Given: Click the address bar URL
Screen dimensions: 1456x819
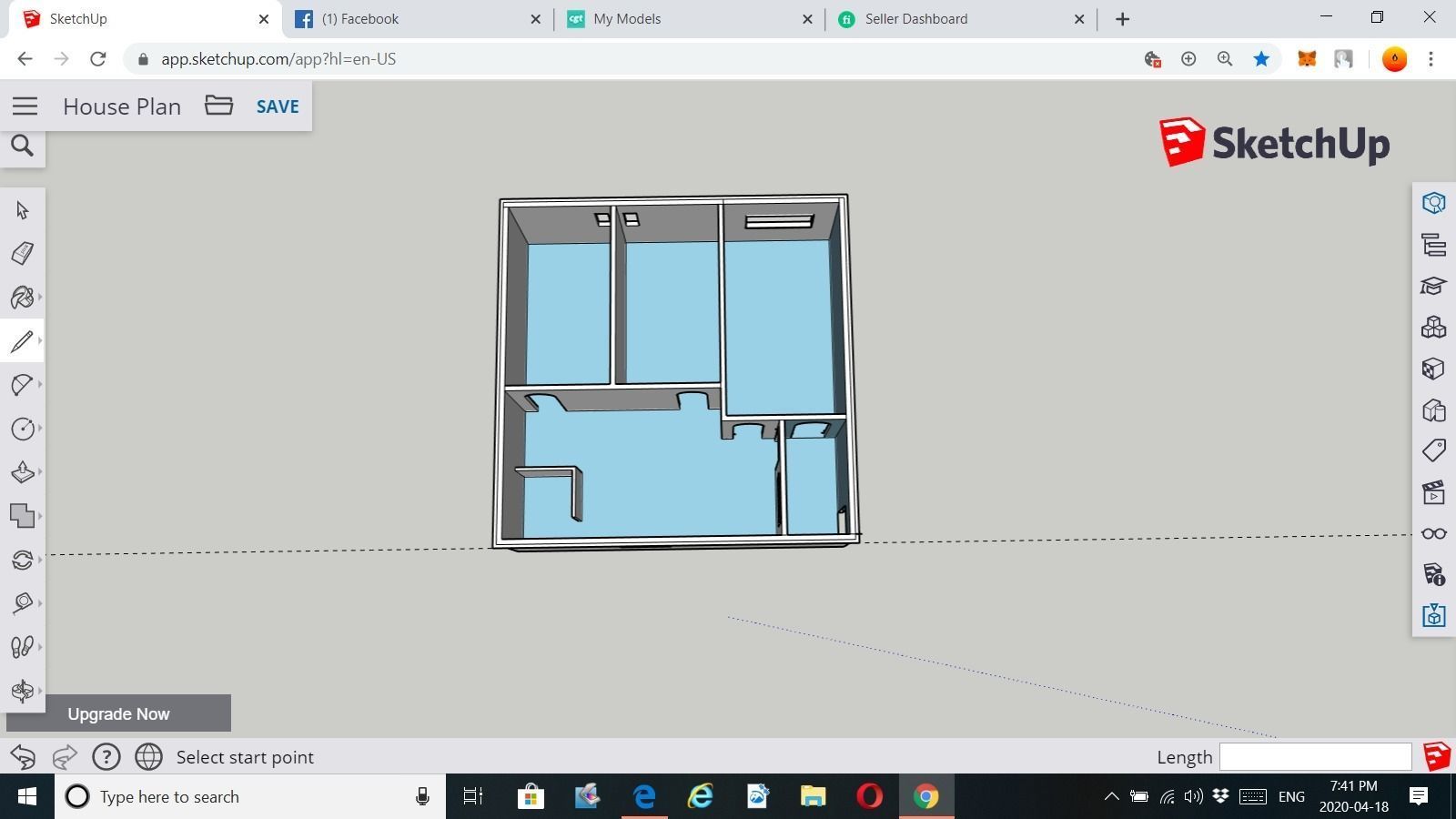Looking at the screenshot, I should (278, 59).
